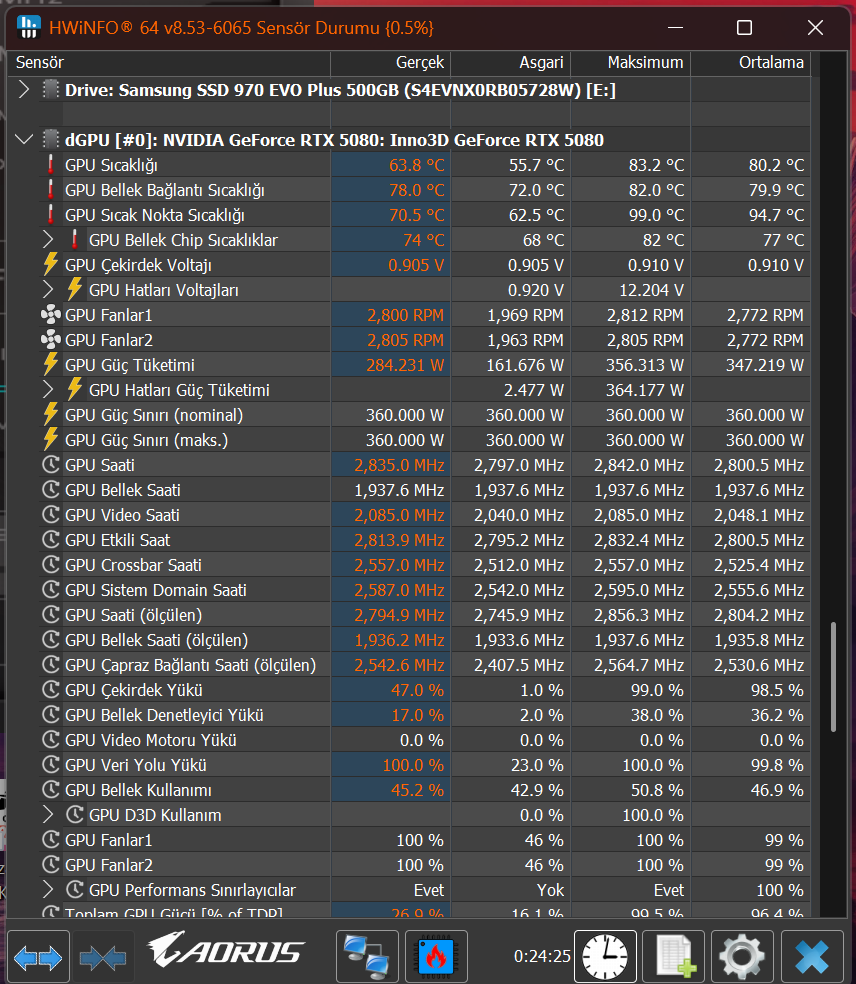Click the Sensör column header
This screenshot has width=856, height=984.
168,63
